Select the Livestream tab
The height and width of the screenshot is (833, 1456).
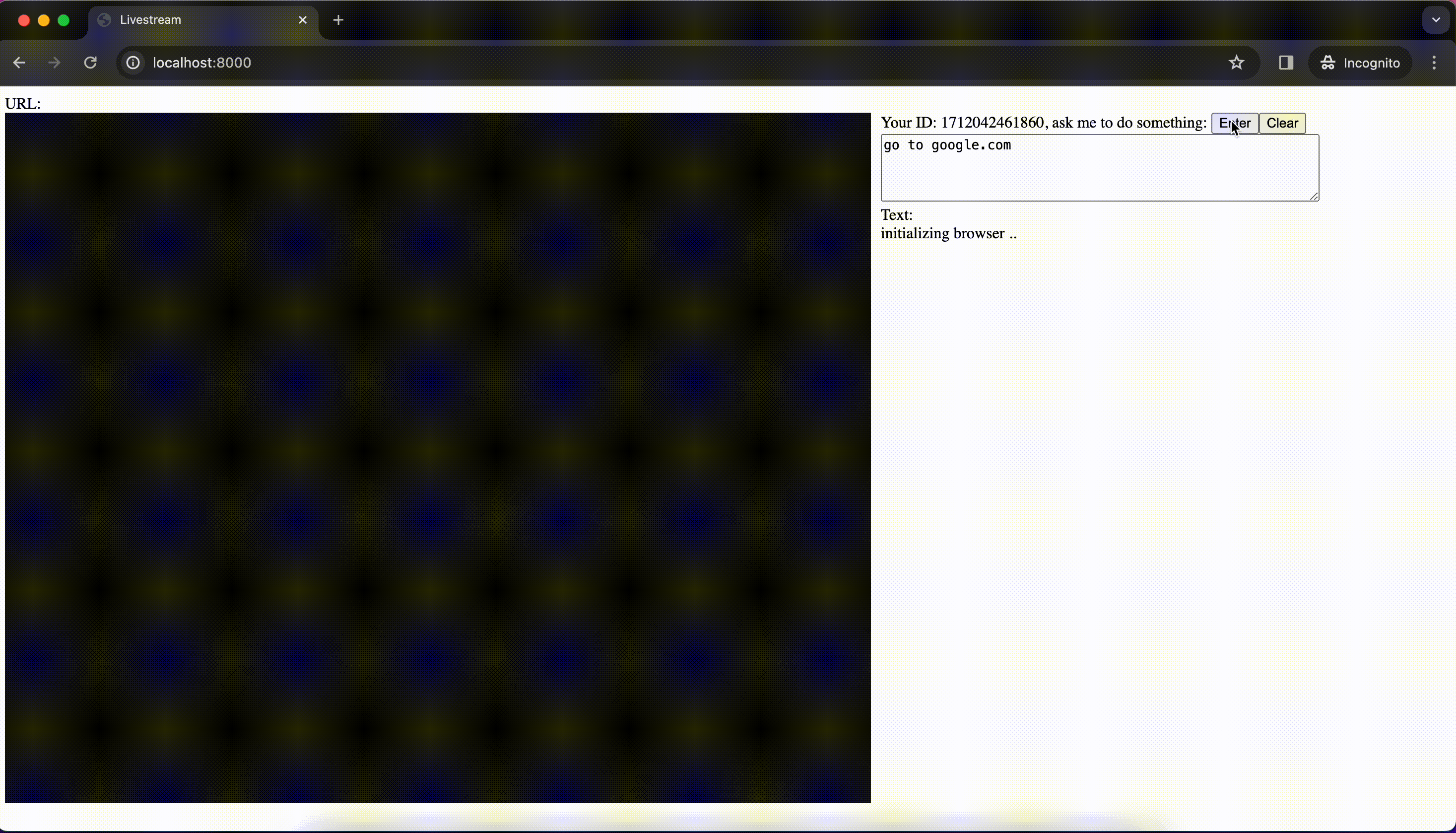click(x=195, y=20)
